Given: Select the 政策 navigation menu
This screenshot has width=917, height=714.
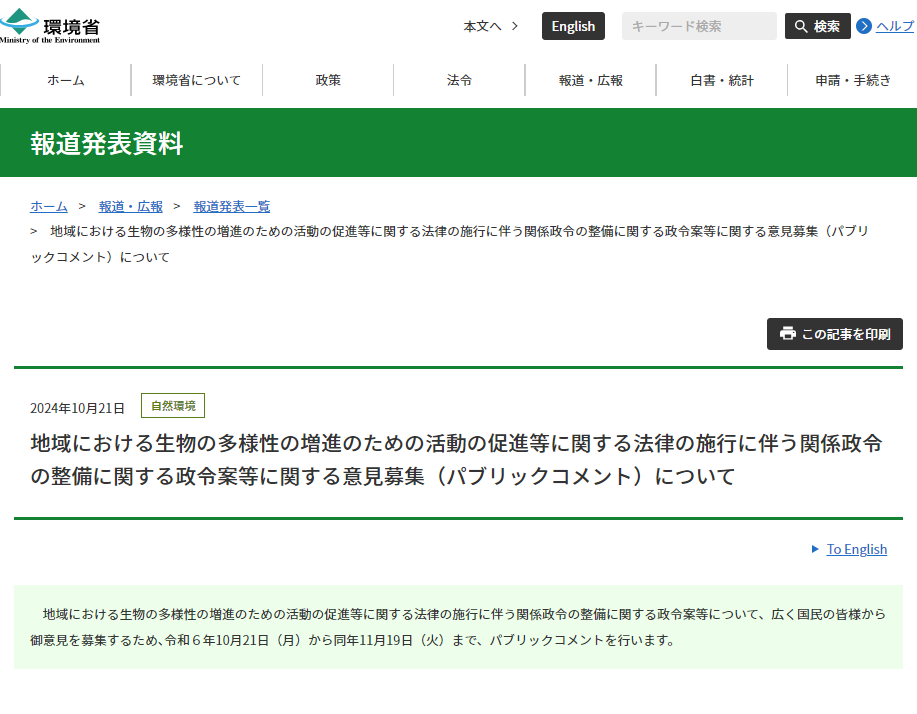Looking at the screenshot, I should 328,80.
